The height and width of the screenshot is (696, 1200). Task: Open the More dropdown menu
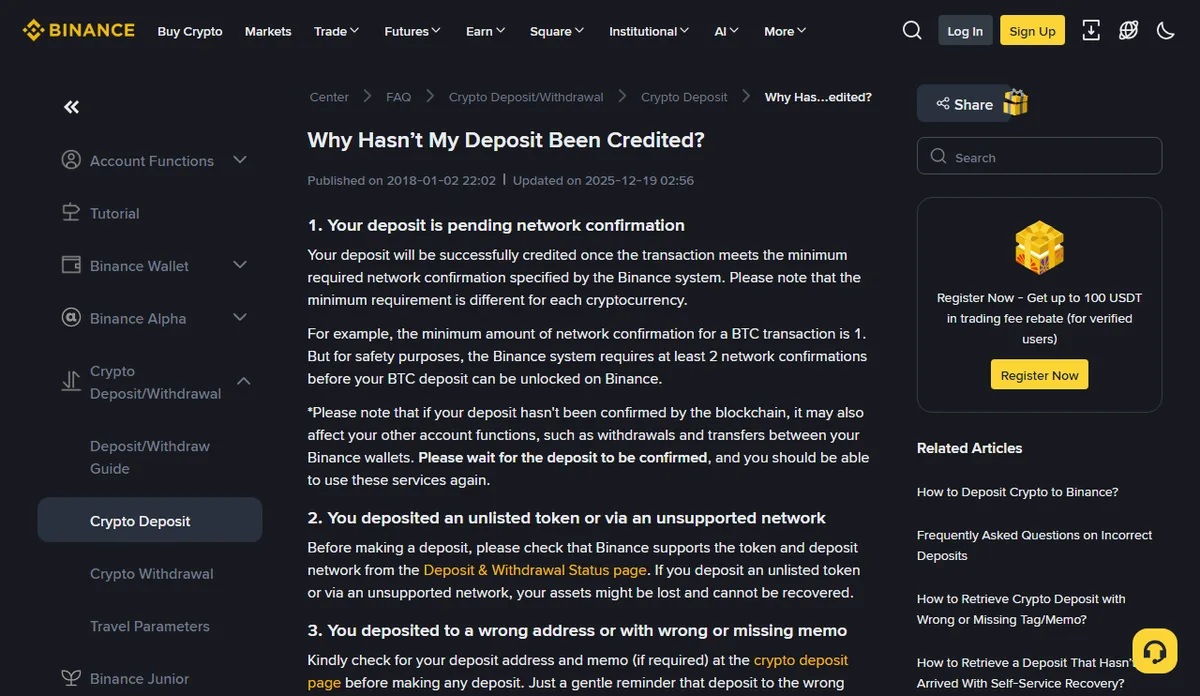(x=785, y=31)
